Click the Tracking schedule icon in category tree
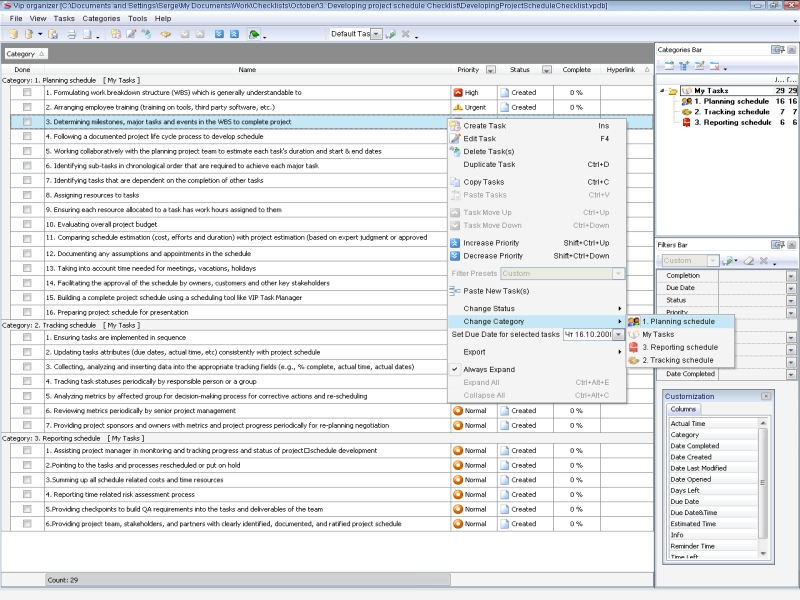The image size is (800, 600). tap(686, 112)
